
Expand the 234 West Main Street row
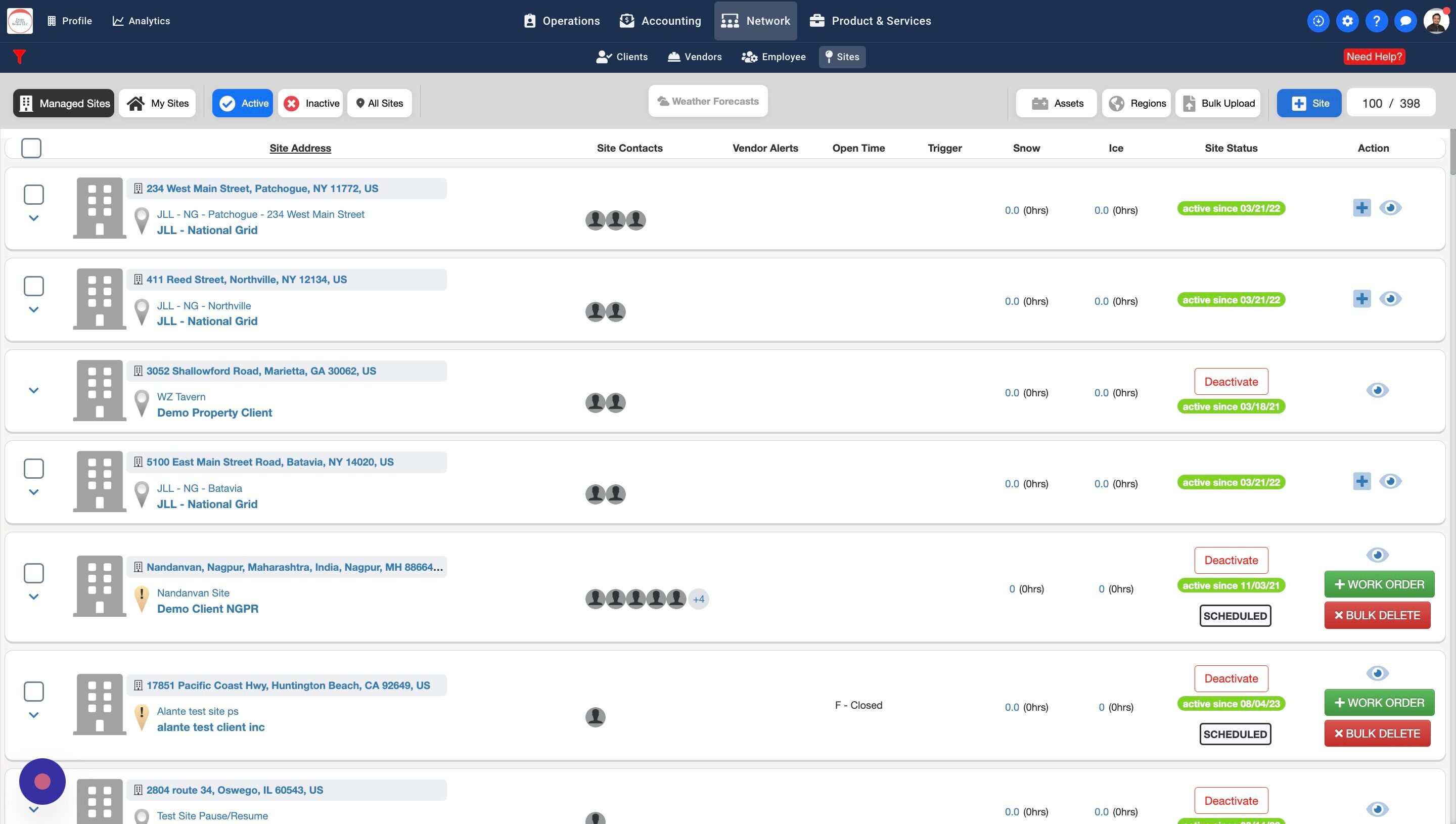tap(34, 218)
